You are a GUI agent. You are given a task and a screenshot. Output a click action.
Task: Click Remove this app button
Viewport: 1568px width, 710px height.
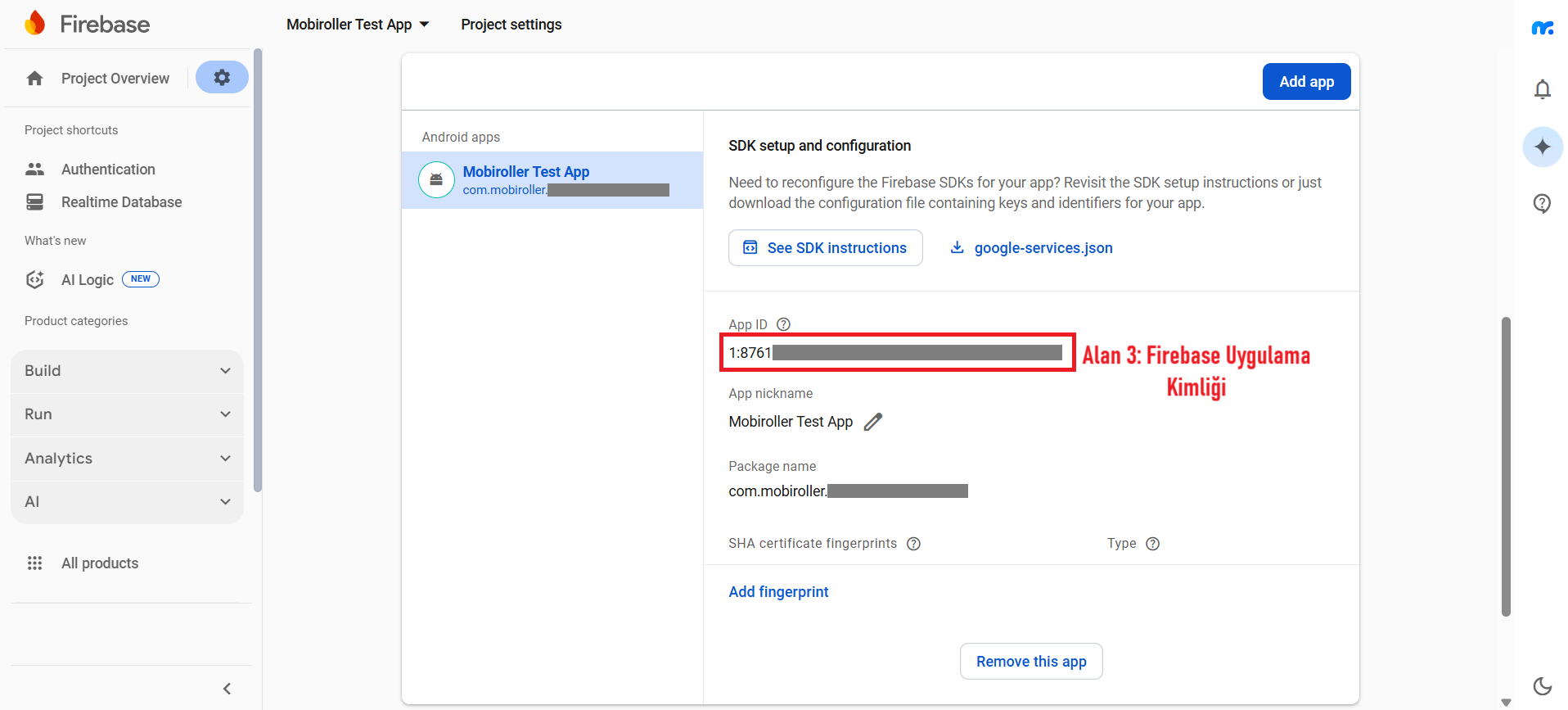pyautogui.click(x=1031, y=661)
